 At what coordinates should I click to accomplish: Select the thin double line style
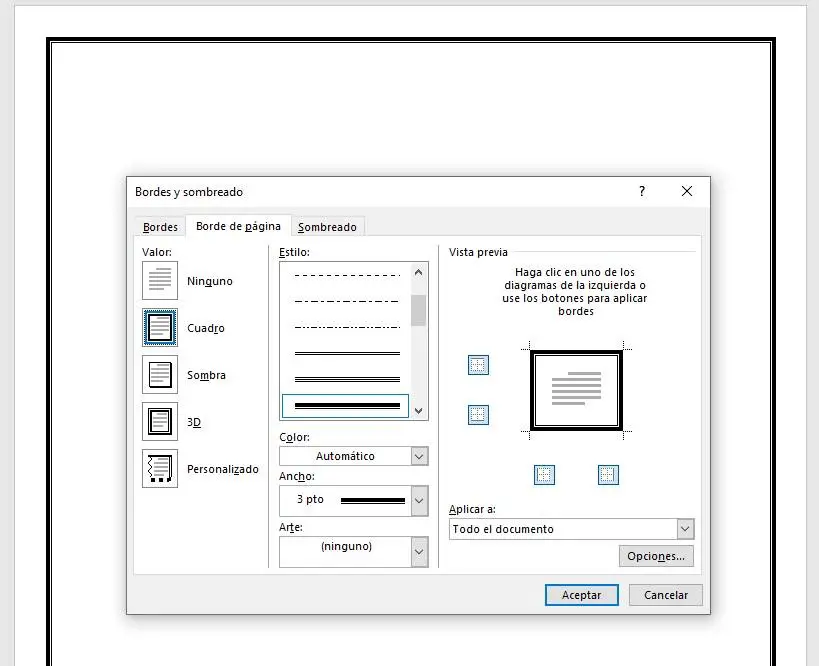point(347,354)
